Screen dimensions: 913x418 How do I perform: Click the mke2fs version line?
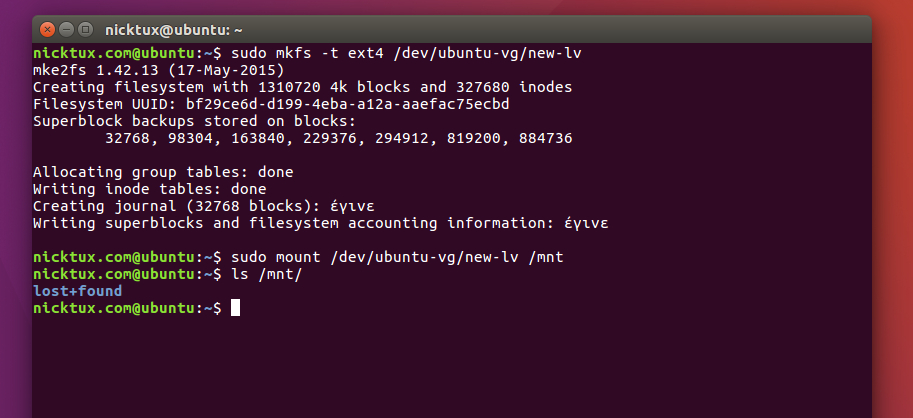pyautogui.click(x=158, y=70)
